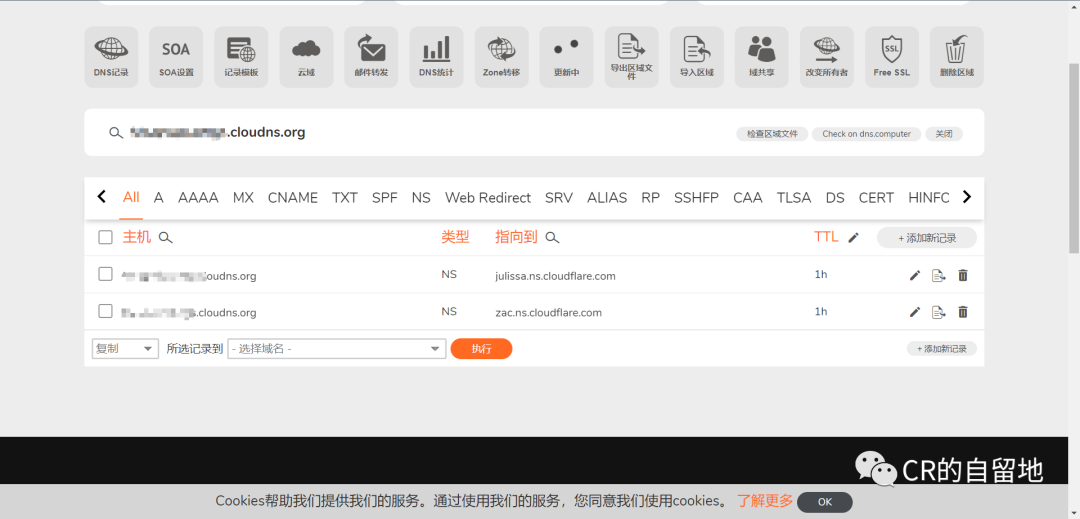1080x519 pixels.
Task: Click the 邮件转发 mail forwarding icon
Action: 371,56
